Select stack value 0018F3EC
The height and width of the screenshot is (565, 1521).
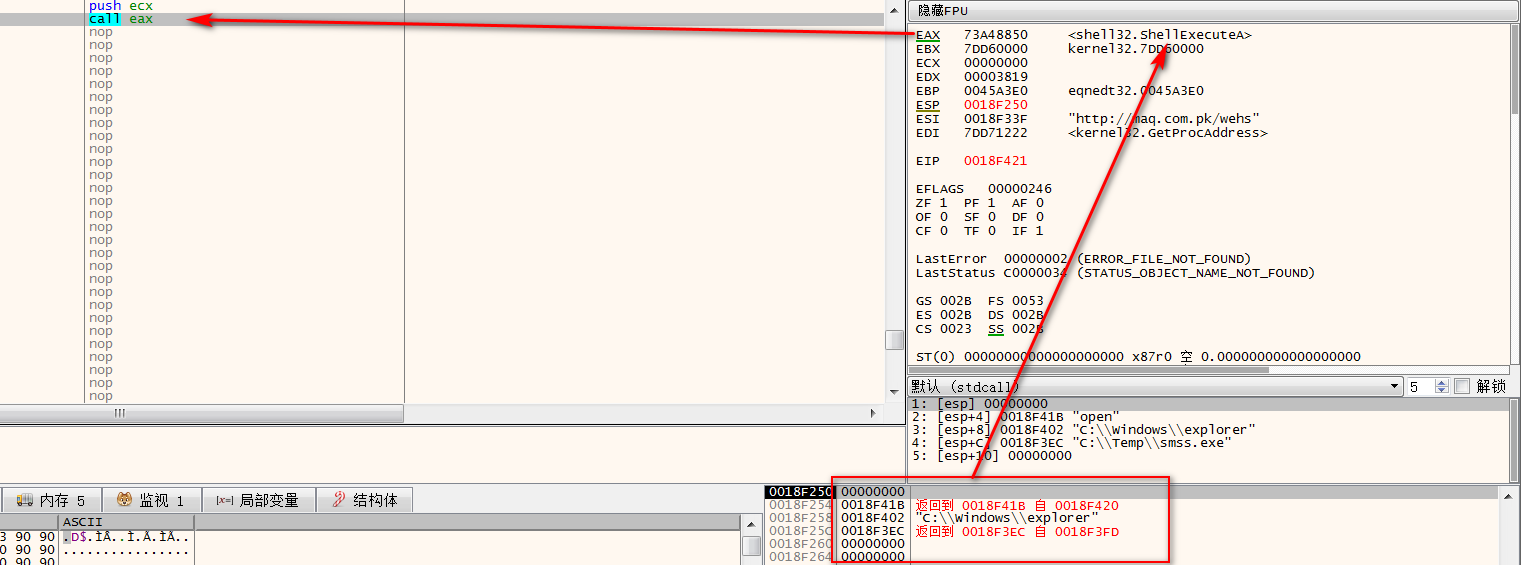tap(873, 531)
